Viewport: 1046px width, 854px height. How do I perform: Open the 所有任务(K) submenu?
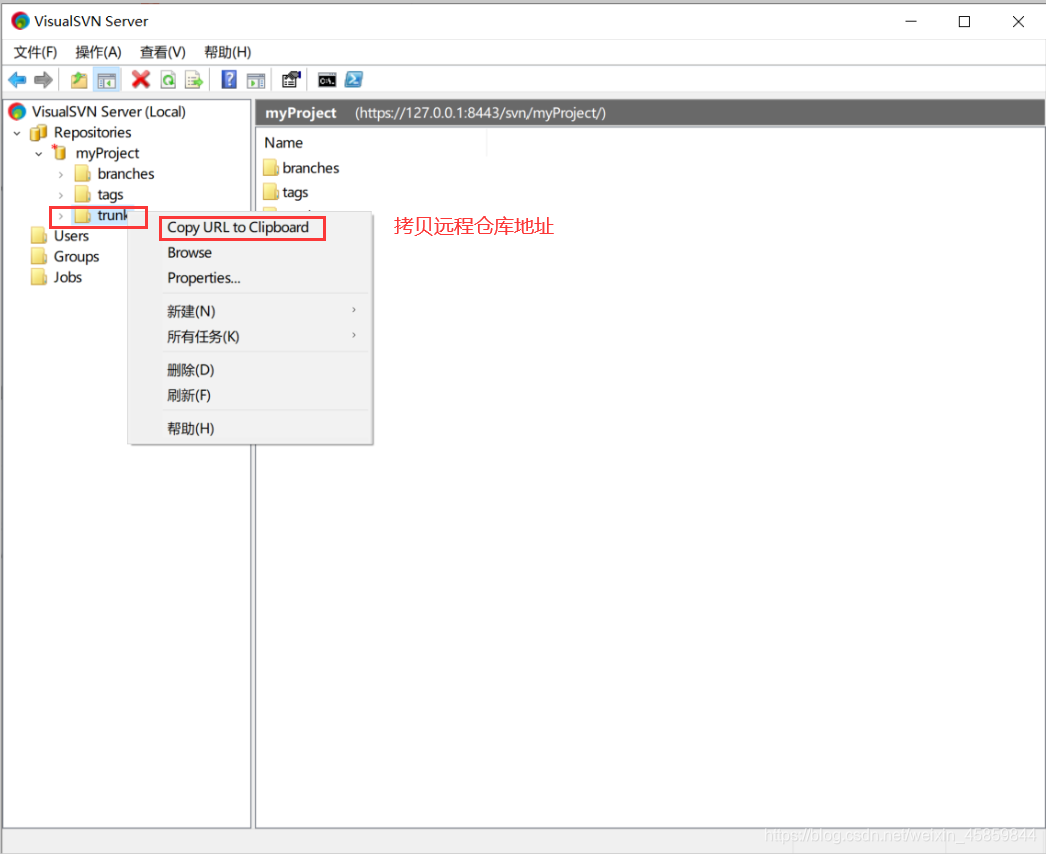250,336
